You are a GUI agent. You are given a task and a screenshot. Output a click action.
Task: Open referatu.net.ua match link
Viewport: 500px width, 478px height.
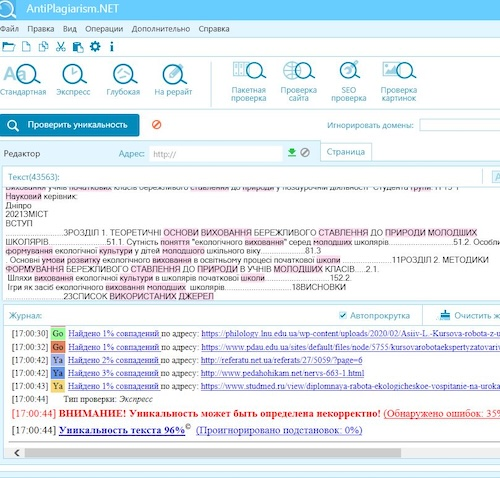(282, 360)
